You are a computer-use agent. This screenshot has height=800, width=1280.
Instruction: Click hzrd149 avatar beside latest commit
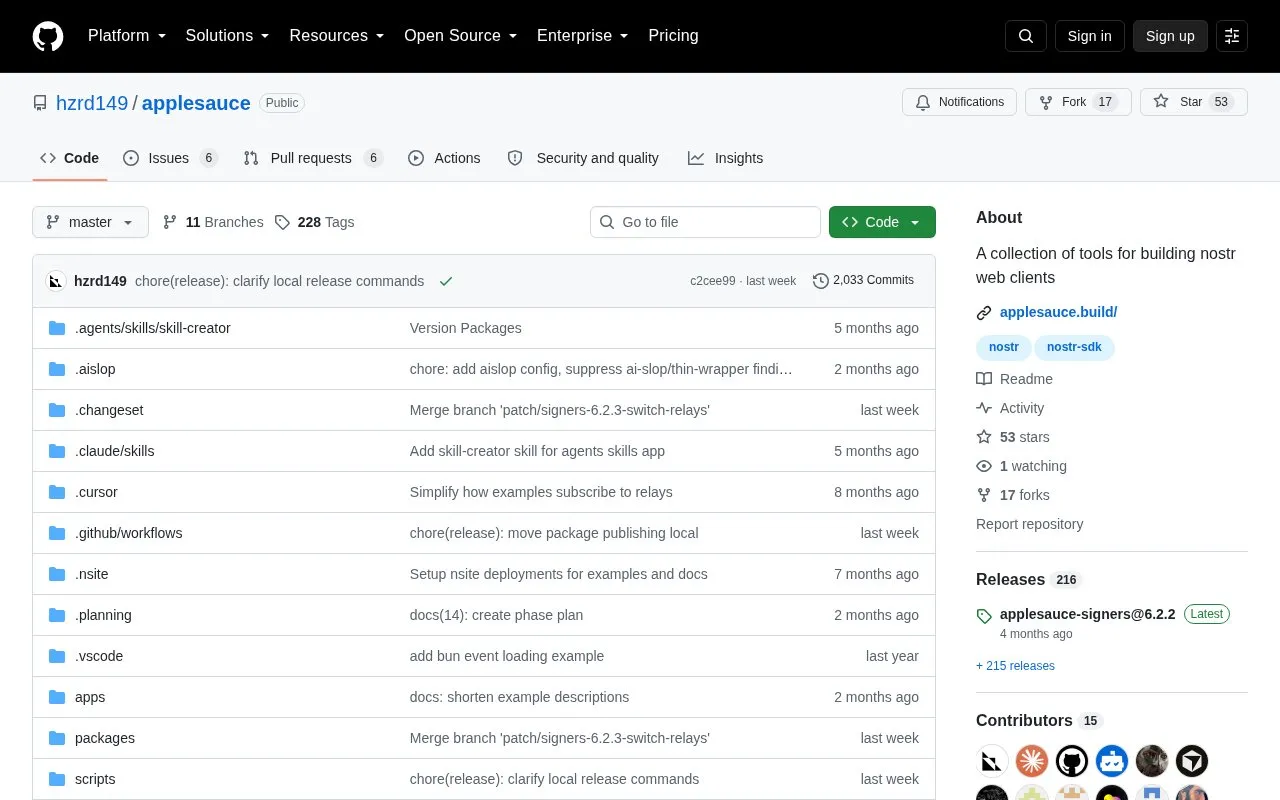56,281
